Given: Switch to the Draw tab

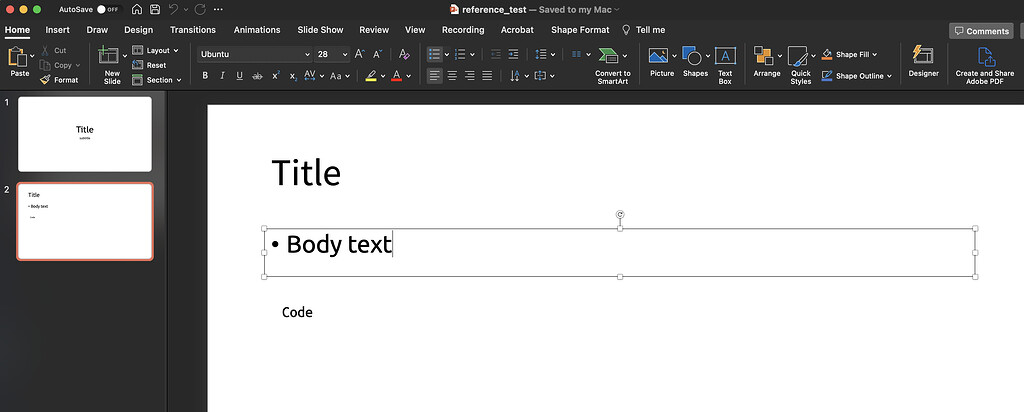Looking at the screenshot, I should click(x=97, y=30).
